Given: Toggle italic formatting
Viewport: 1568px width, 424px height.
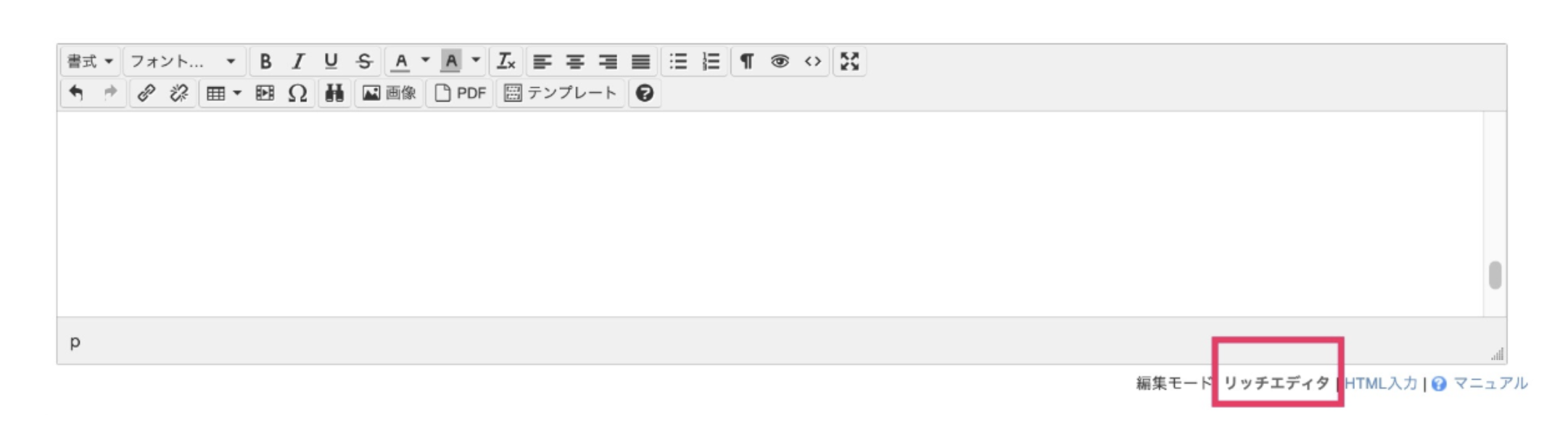Looking at the screenshot, I should pyautogui.click(x=298, y=62).
